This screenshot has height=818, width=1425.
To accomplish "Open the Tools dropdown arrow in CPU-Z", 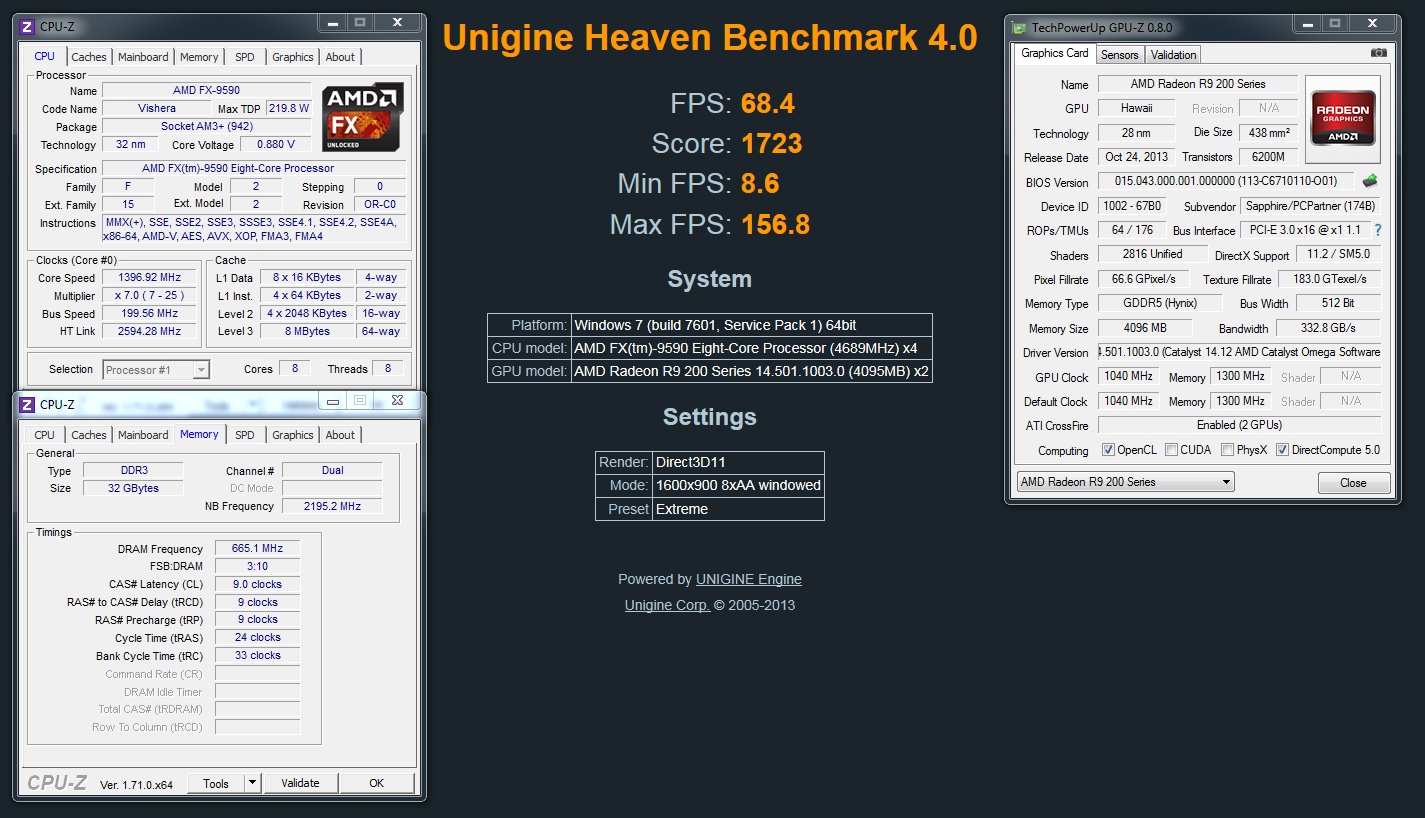I will [x=252, y=783].
